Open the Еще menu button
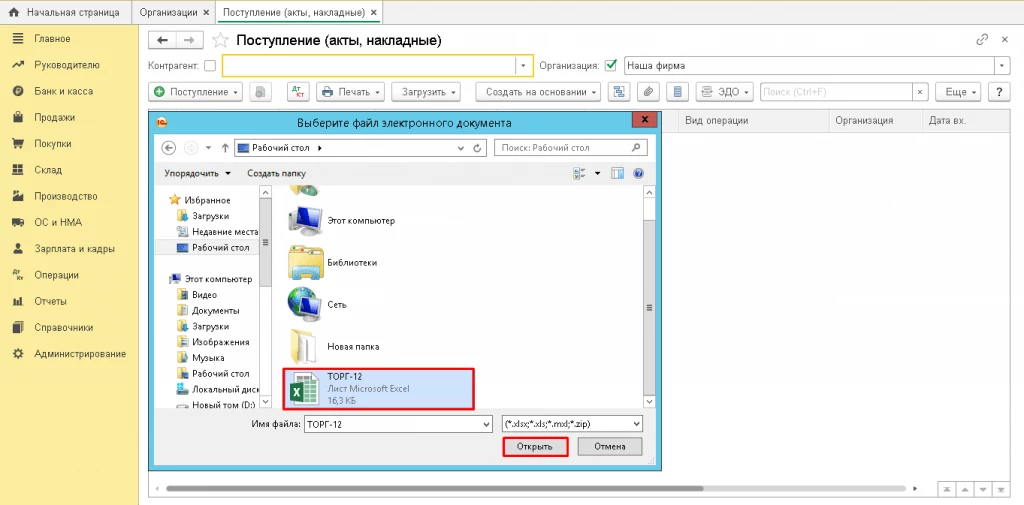This screenshot has height=505, width=1024. [959, 92]
